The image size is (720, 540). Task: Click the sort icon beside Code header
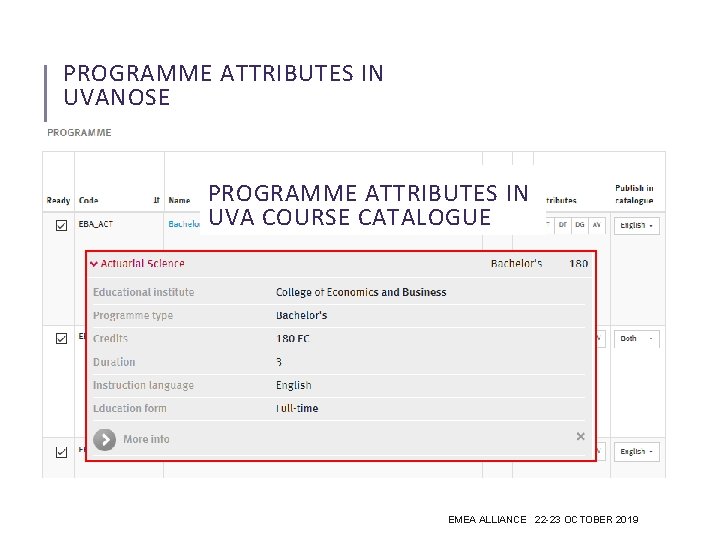click(x=156, y=201)
